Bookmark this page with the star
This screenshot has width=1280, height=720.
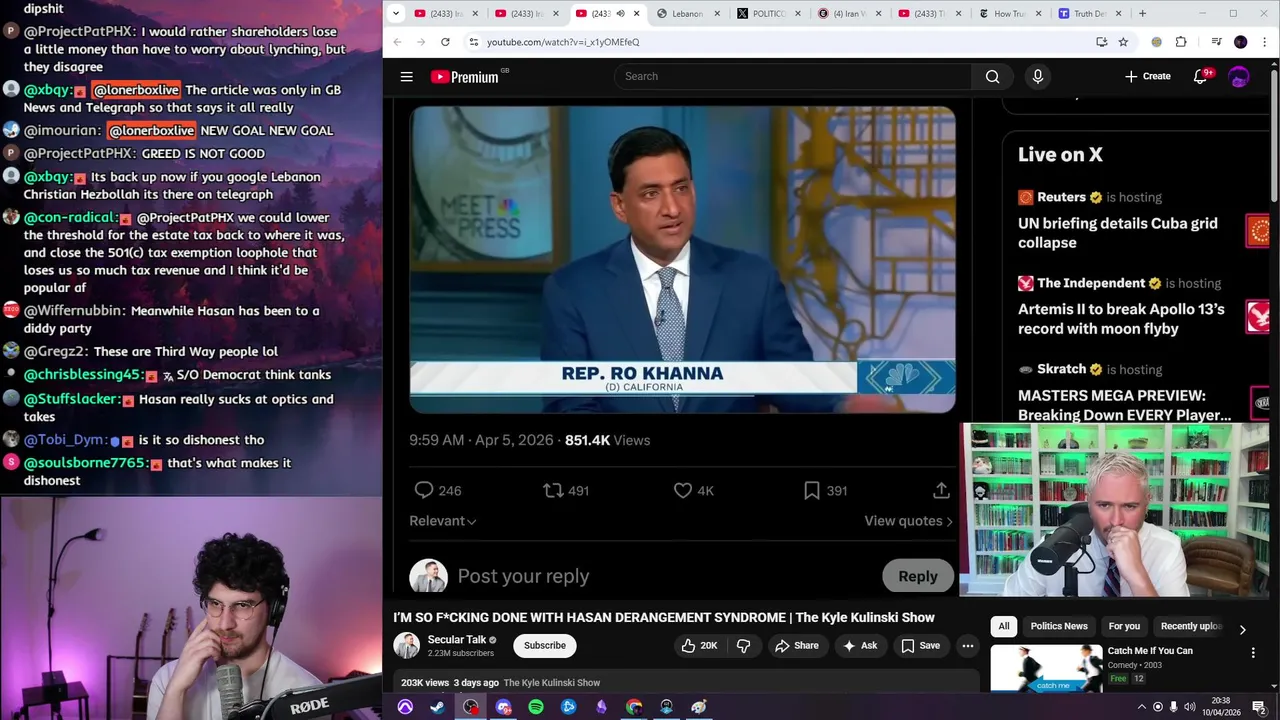pos(1123,42)
